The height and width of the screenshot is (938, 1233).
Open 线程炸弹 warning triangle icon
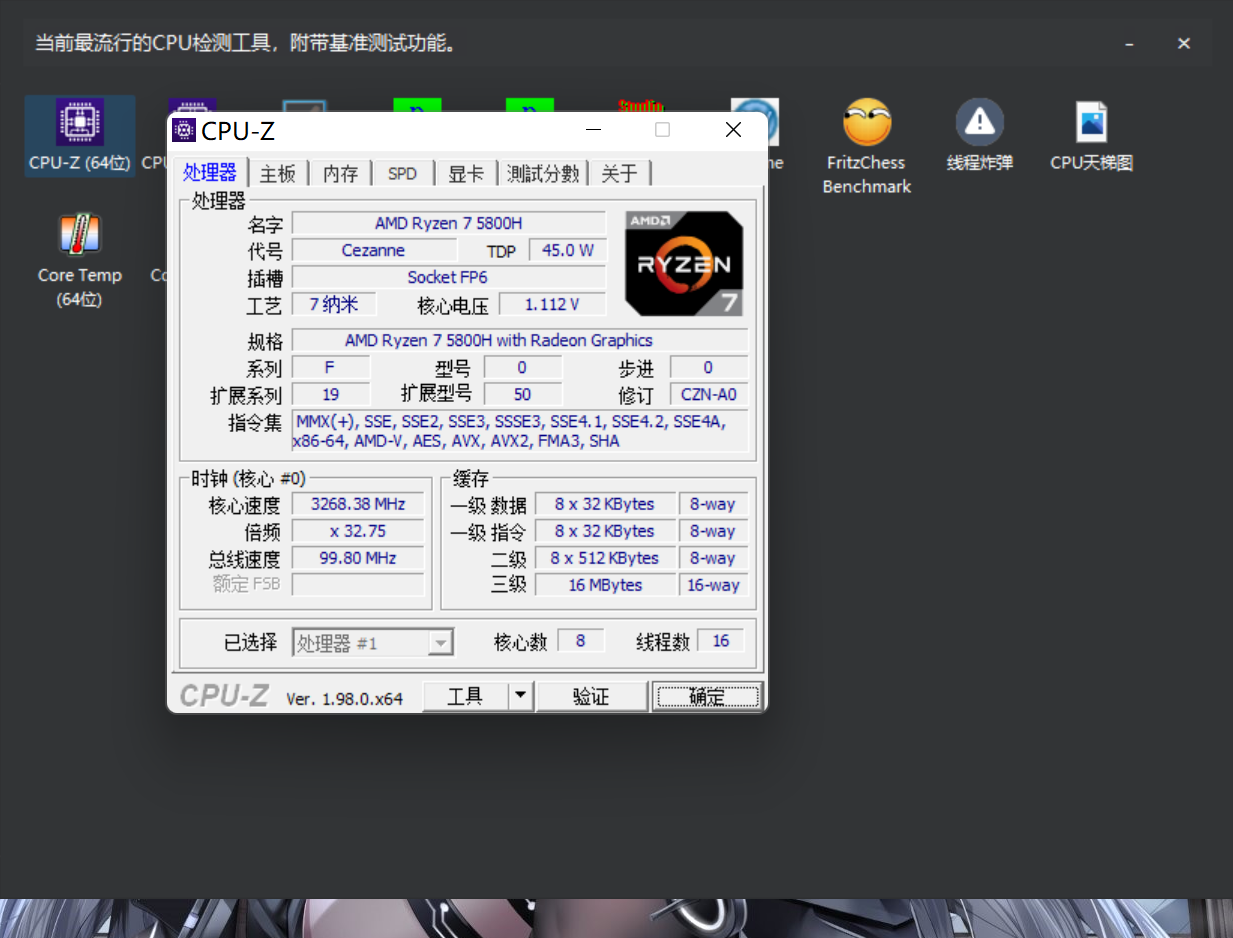980,123
